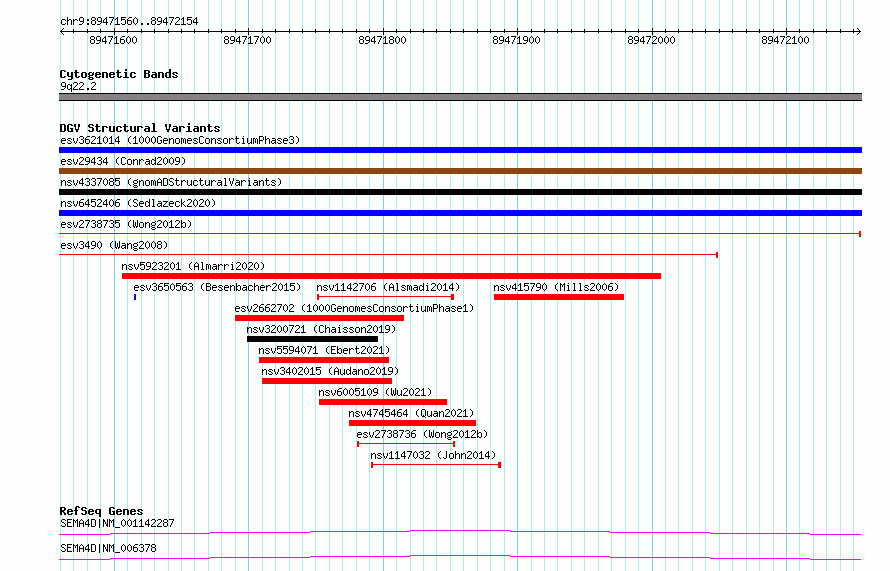Open nsv6452406 (Sedlazeck2020) label
This screenshot has width=890, height=571.
coord(138,203)
